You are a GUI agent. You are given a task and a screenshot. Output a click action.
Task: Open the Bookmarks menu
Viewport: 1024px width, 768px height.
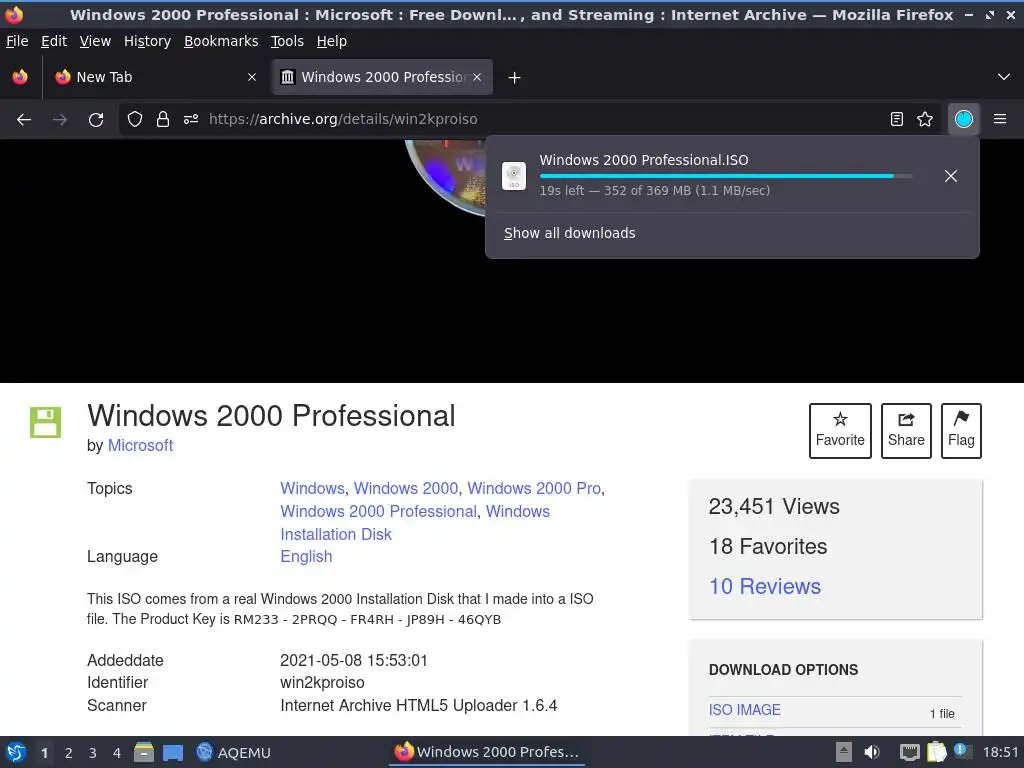point(221,41)
